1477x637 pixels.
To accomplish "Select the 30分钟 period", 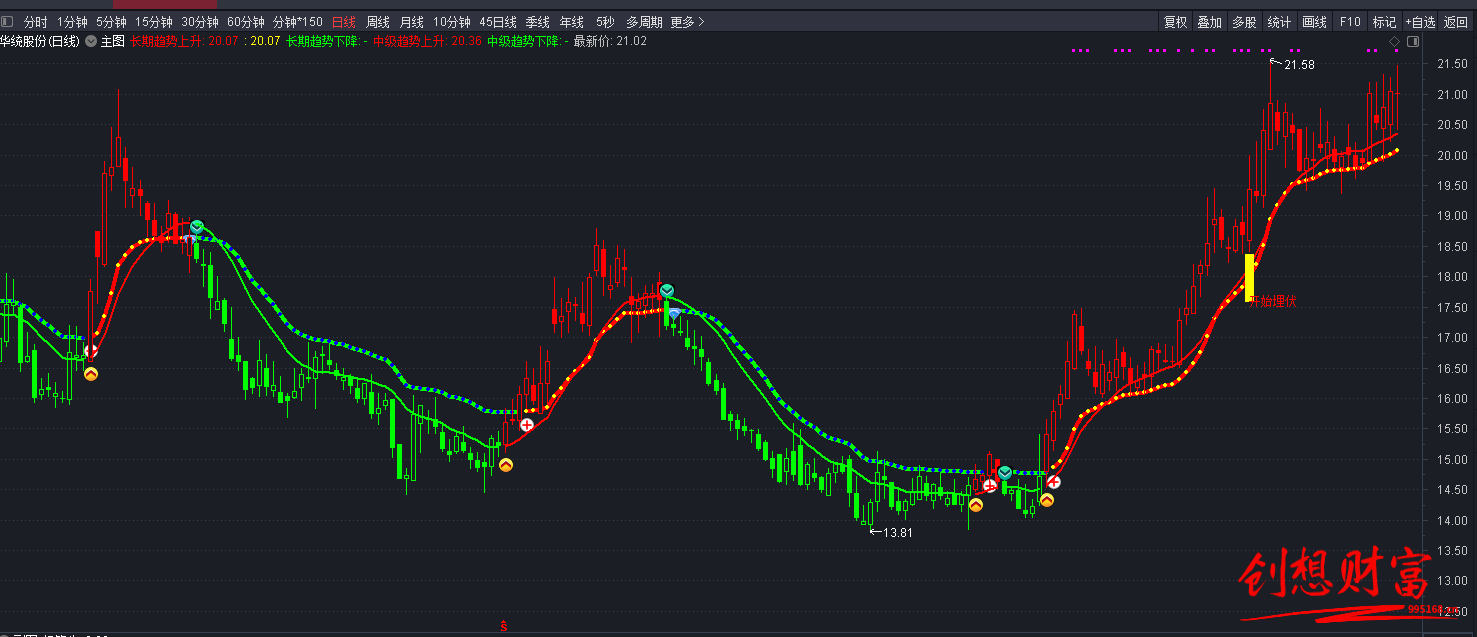I will [200, 22].
